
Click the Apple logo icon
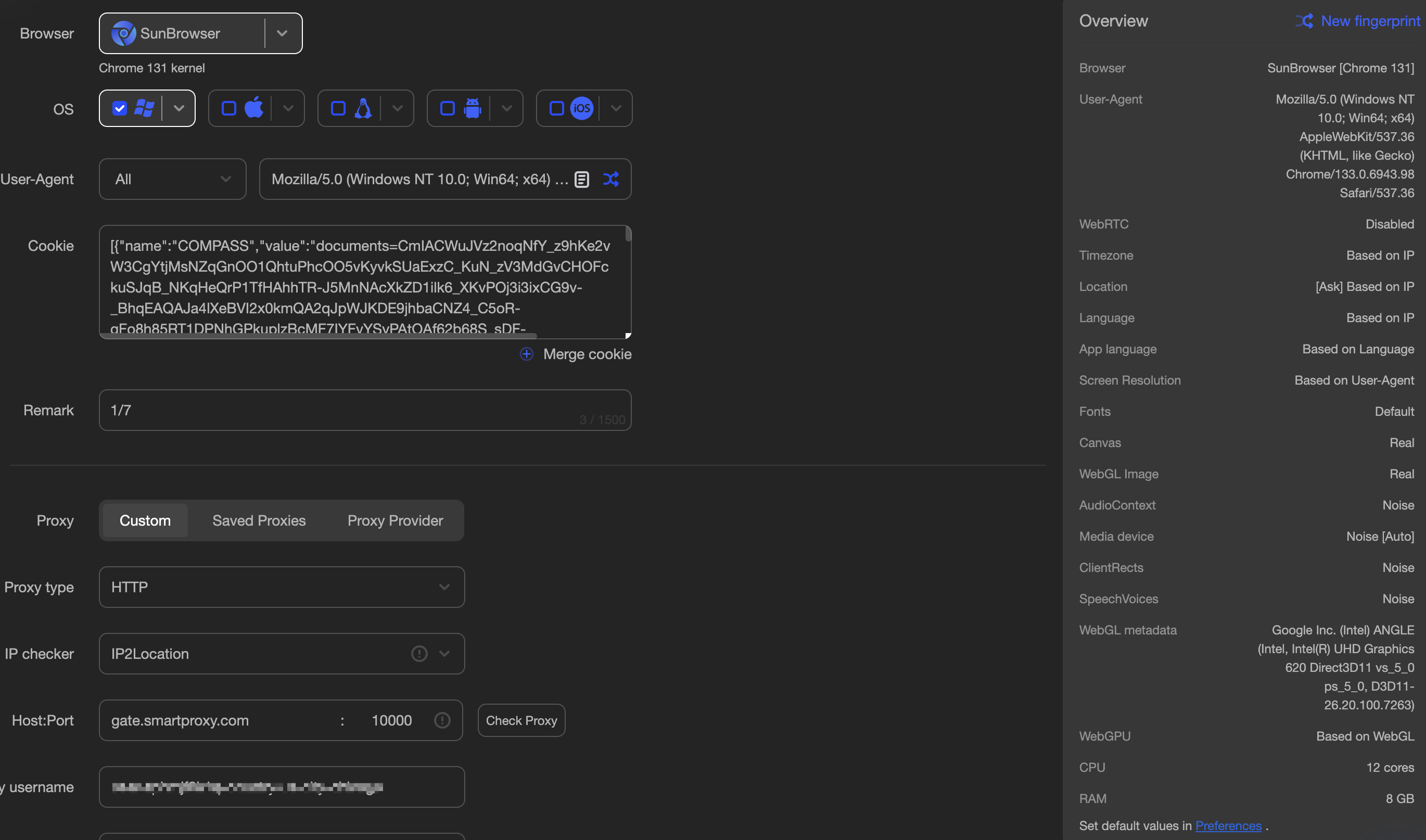(253, 108)
